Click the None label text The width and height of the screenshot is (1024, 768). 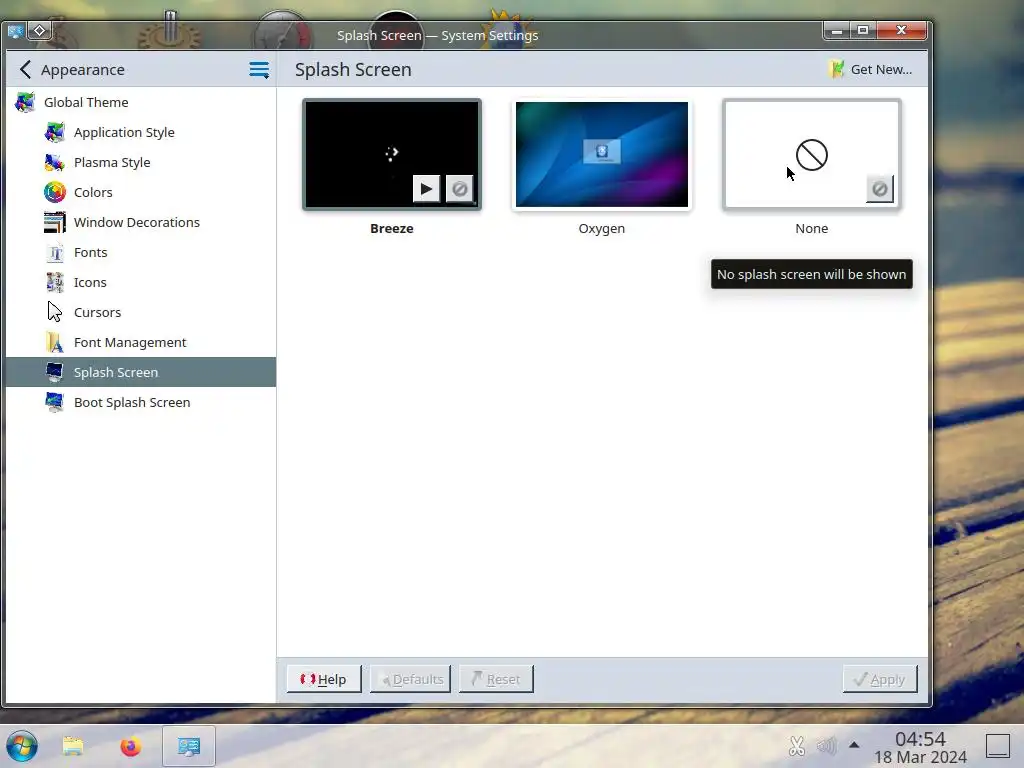(x=812, y=229)
